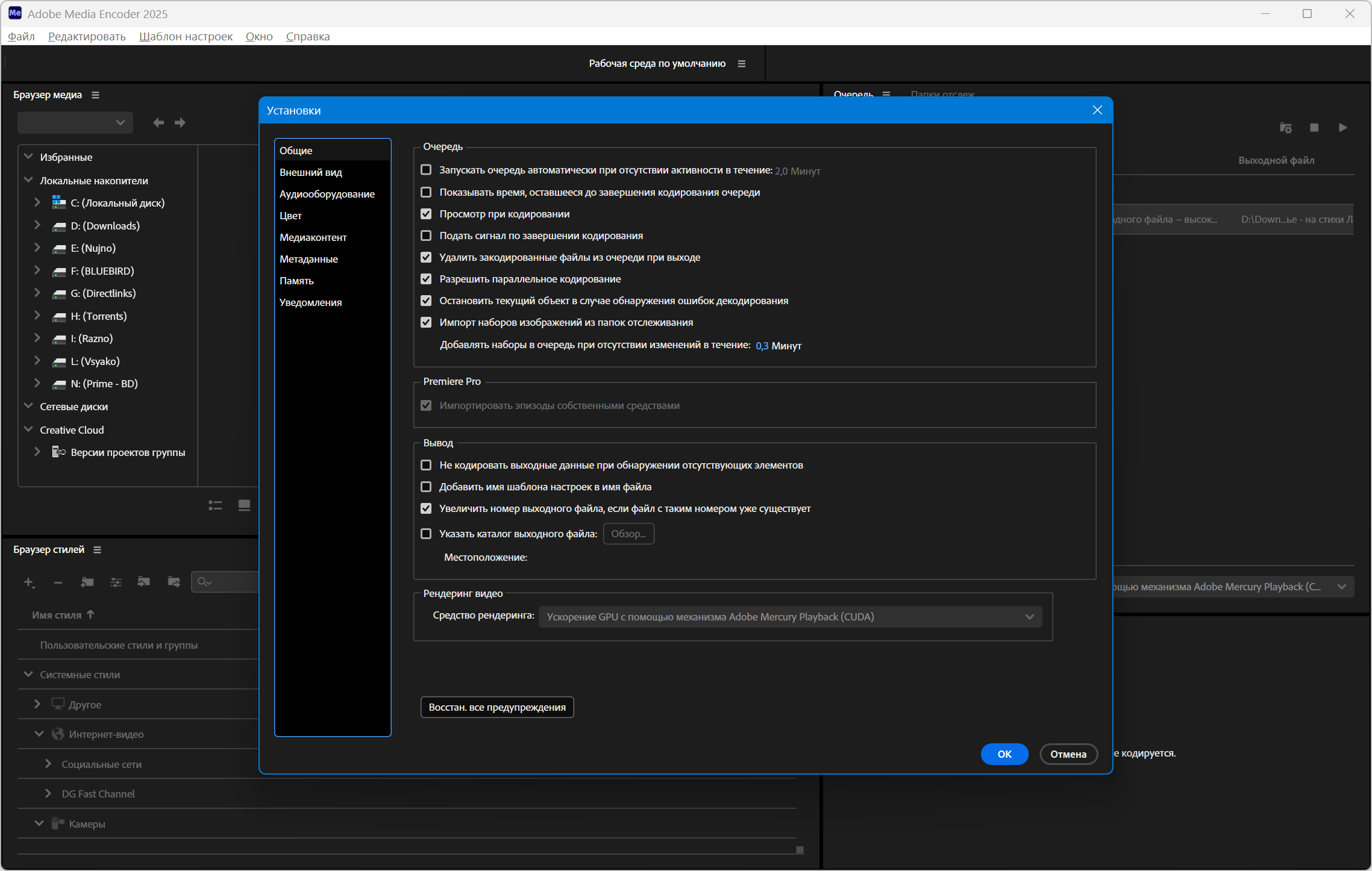Click the start queue play icon
This screenshot has width=1372, height=871.
pos(1343,128)
